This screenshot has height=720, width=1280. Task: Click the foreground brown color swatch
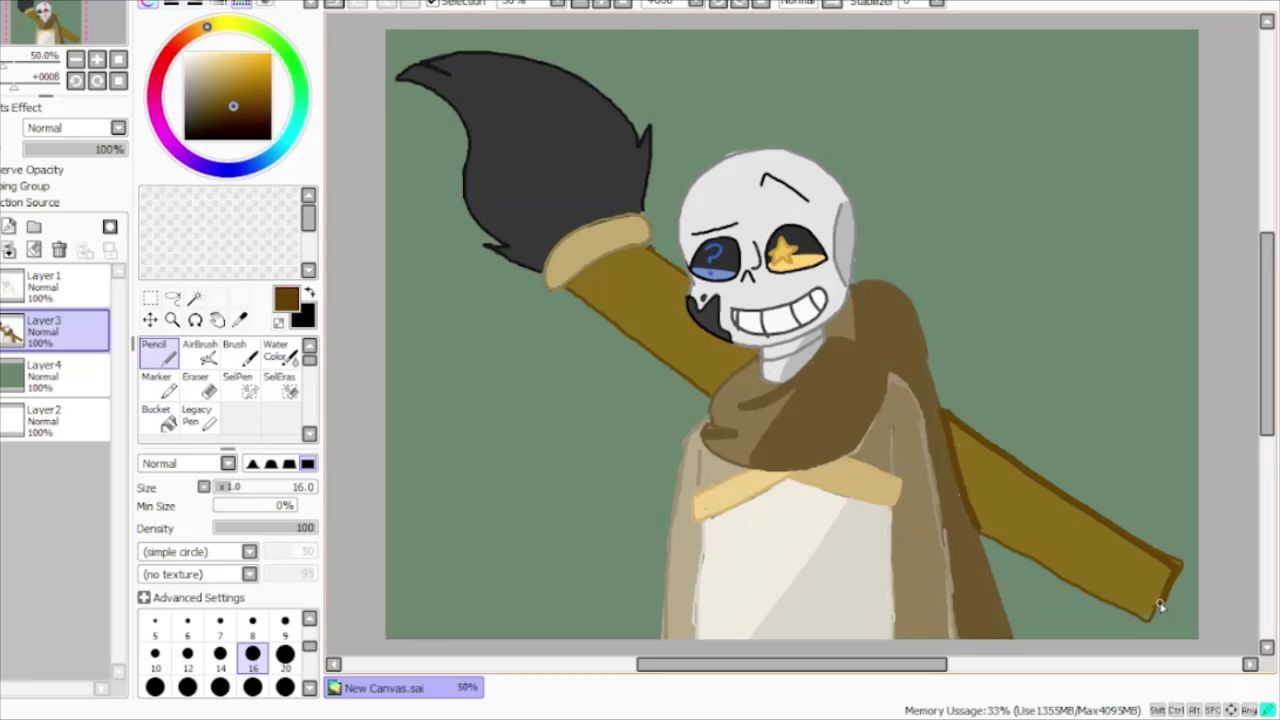point(286,299)
